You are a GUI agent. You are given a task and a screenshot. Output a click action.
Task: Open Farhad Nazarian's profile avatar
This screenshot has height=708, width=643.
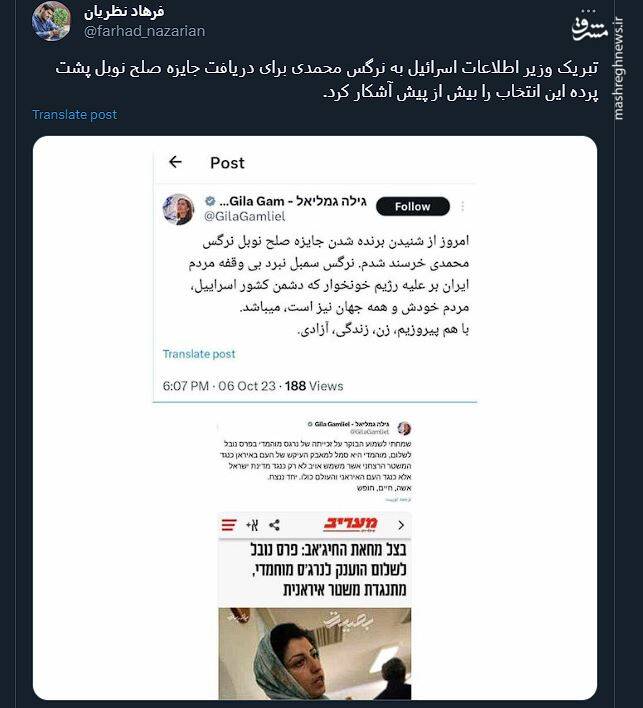point(51,22)
